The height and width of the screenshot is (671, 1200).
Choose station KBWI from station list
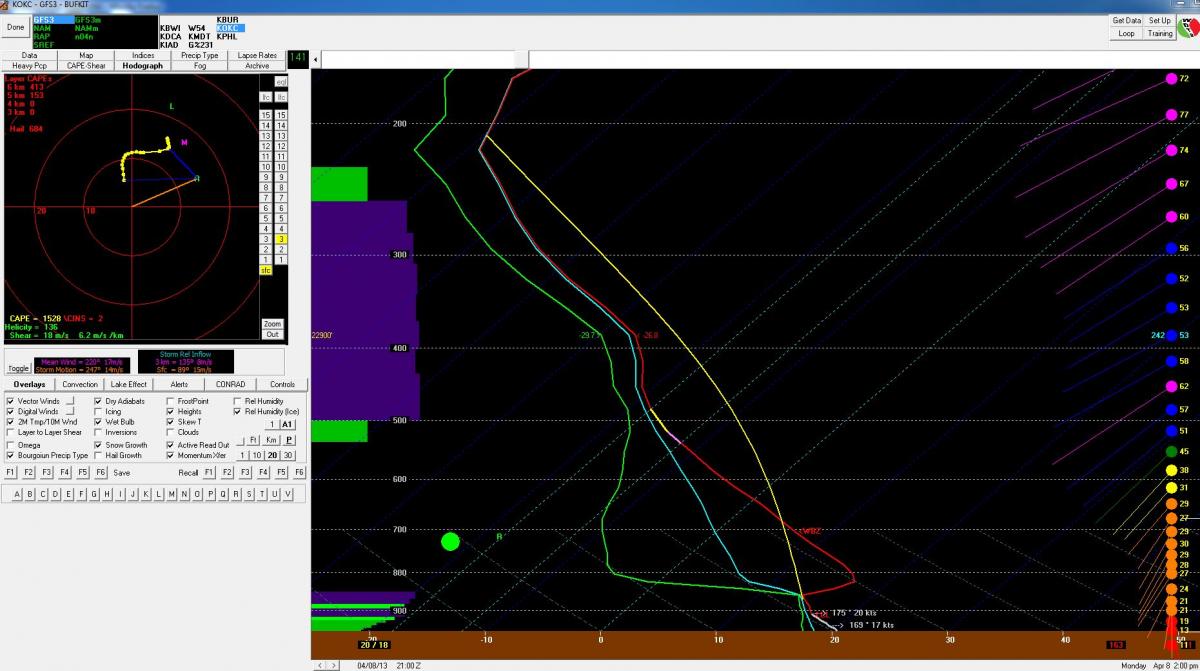pyautogui.click(x=171, y=28)
